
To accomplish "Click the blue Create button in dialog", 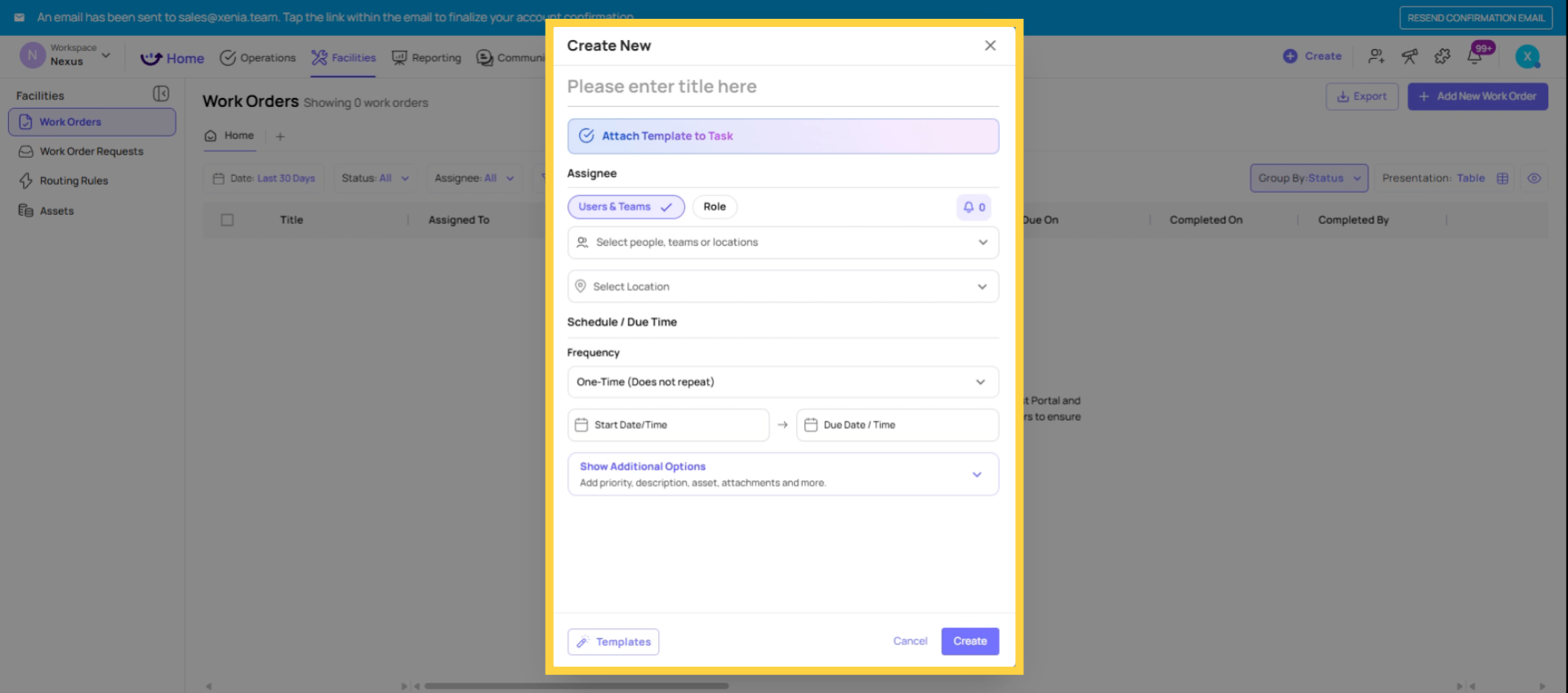I will pos(970,642).
